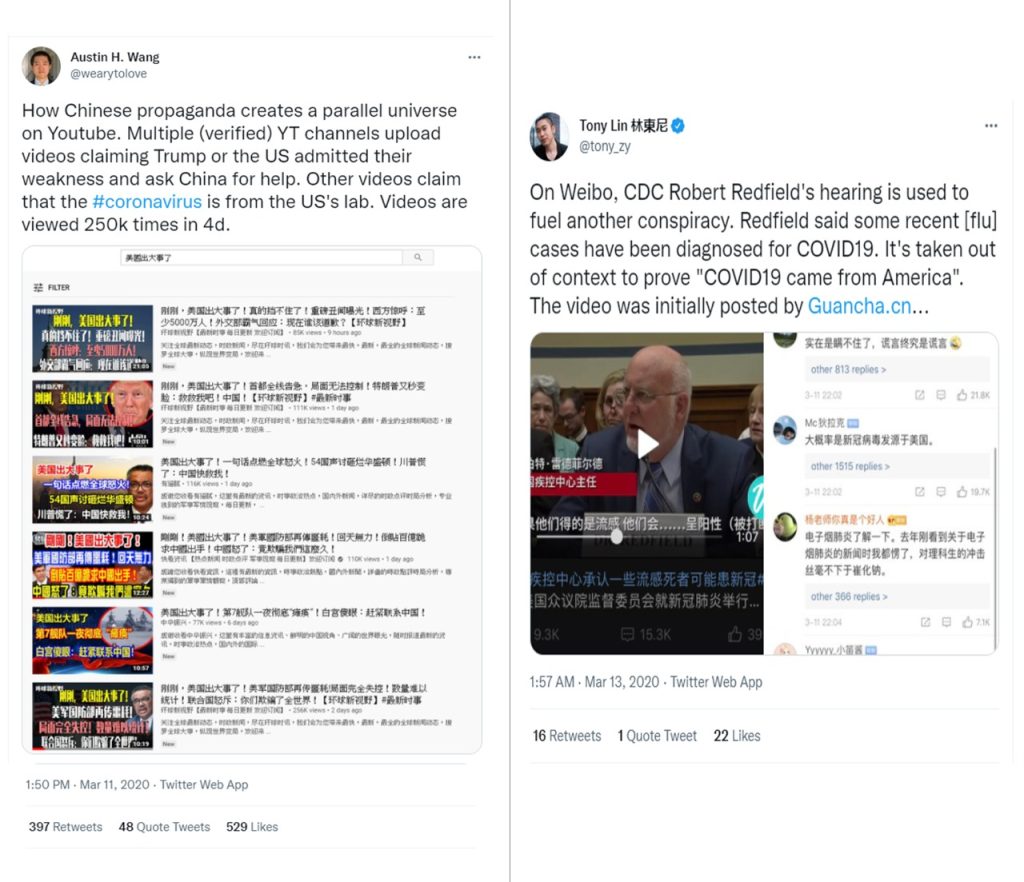The image size is (1024, 882).
Task: View the 397 Retweets list
Action: (65, 827)
